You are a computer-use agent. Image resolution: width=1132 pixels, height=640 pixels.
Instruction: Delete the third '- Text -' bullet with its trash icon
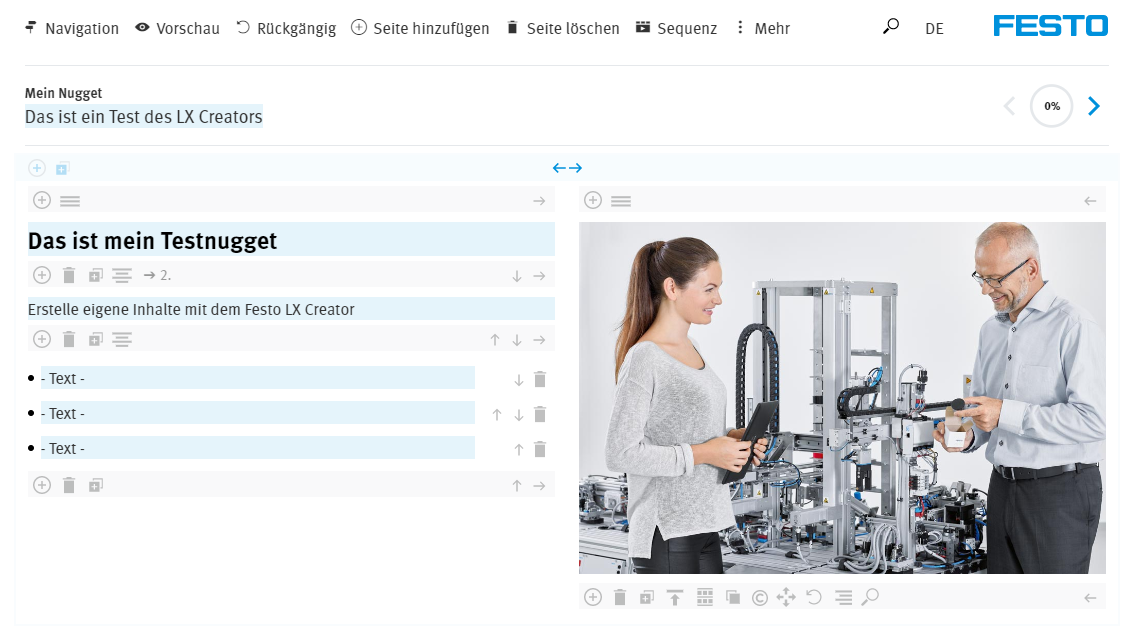540,448
